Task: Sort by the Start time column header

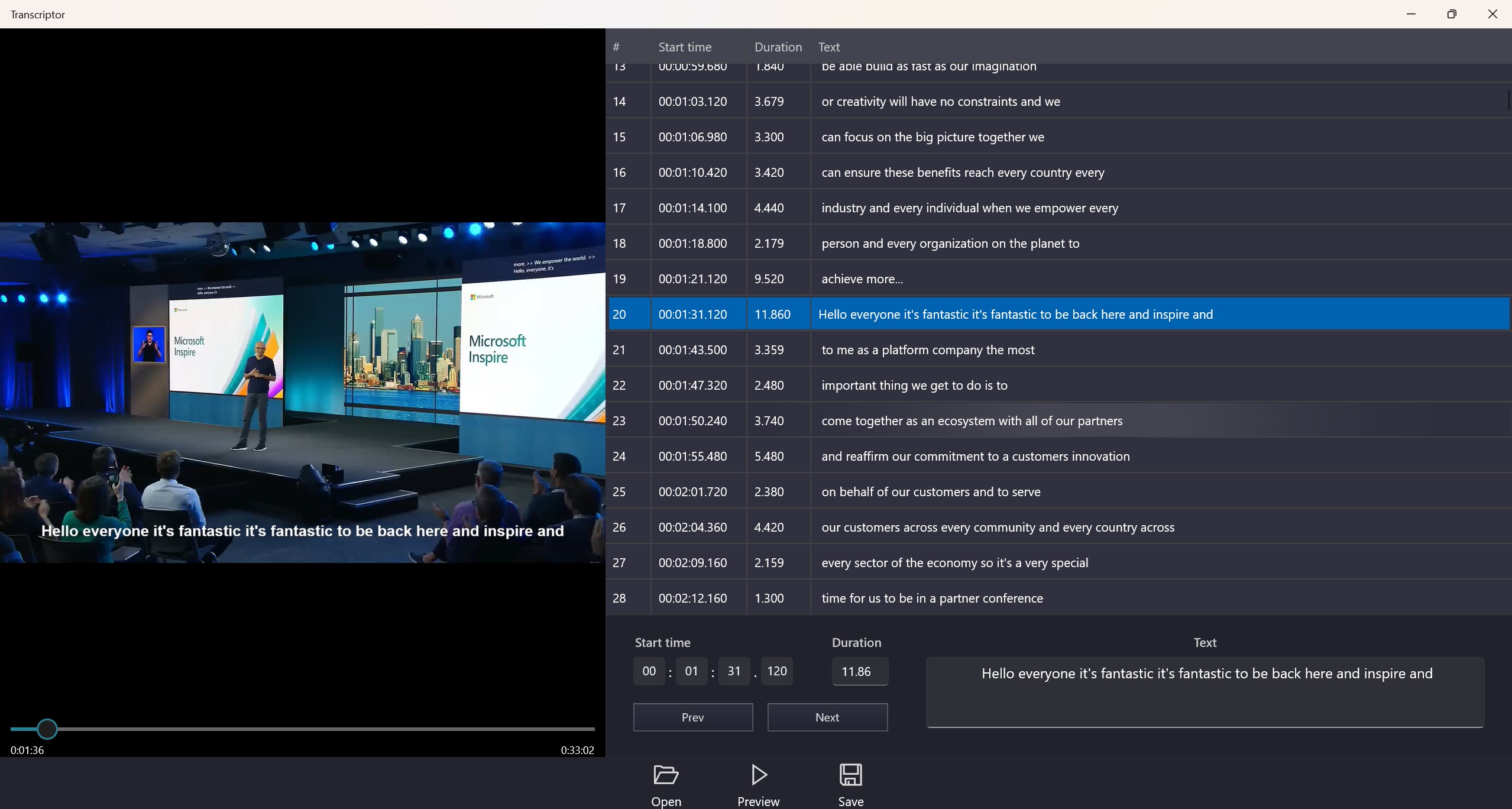Action: click(685, 47)
